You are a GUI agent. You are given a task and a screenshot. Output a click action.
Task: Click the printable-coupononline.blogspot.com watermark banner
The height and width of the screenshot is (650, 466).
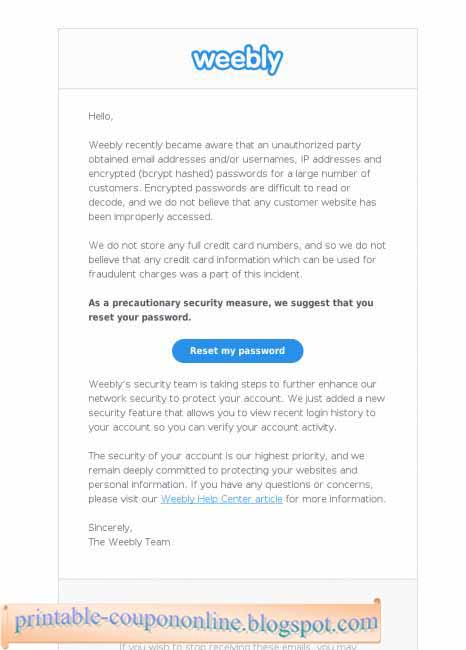(x=191, y=623)
